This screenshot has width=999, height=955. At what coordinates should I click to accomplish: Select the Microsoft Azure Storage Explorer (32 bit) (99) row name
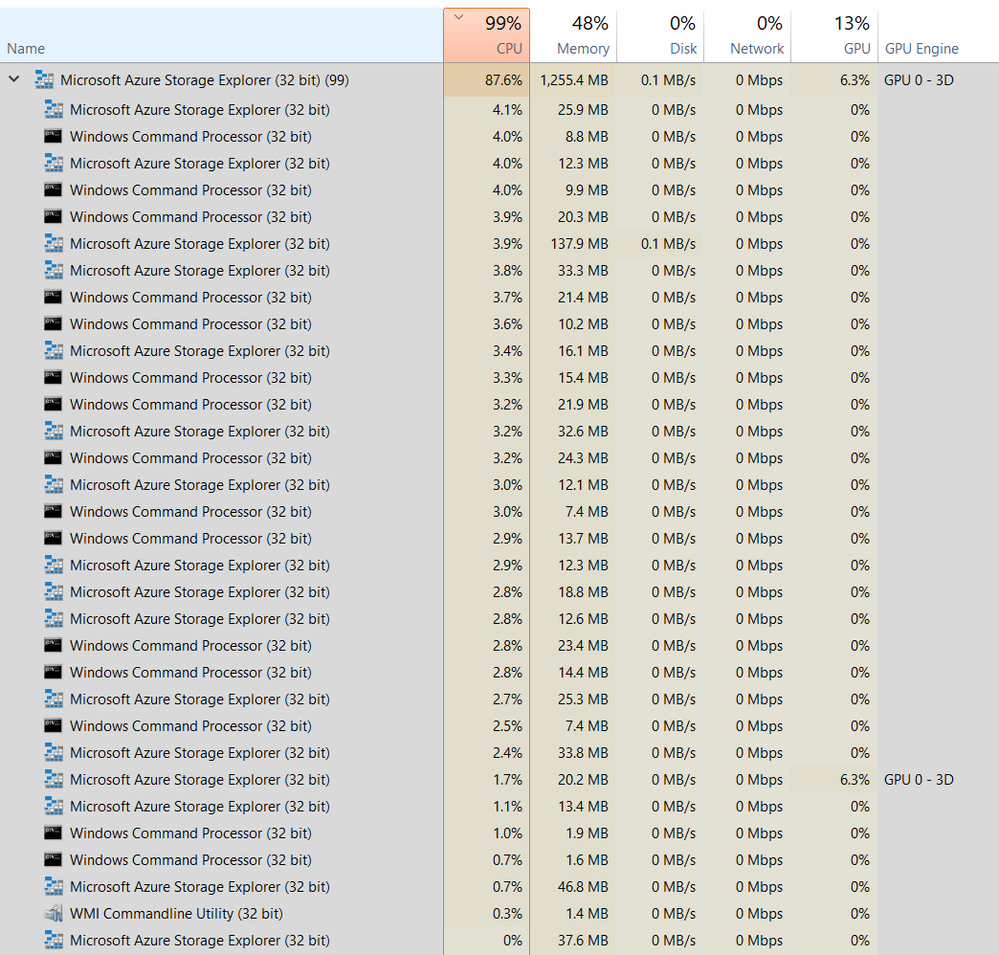[204, 80]
